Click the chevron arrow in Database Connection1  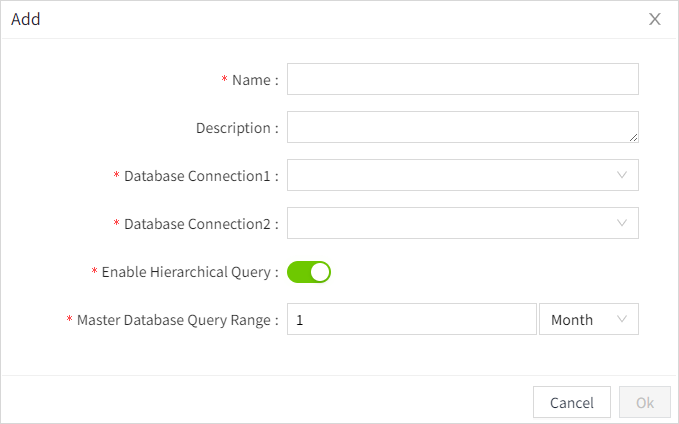pyautogui.click(x=622, y=175)
